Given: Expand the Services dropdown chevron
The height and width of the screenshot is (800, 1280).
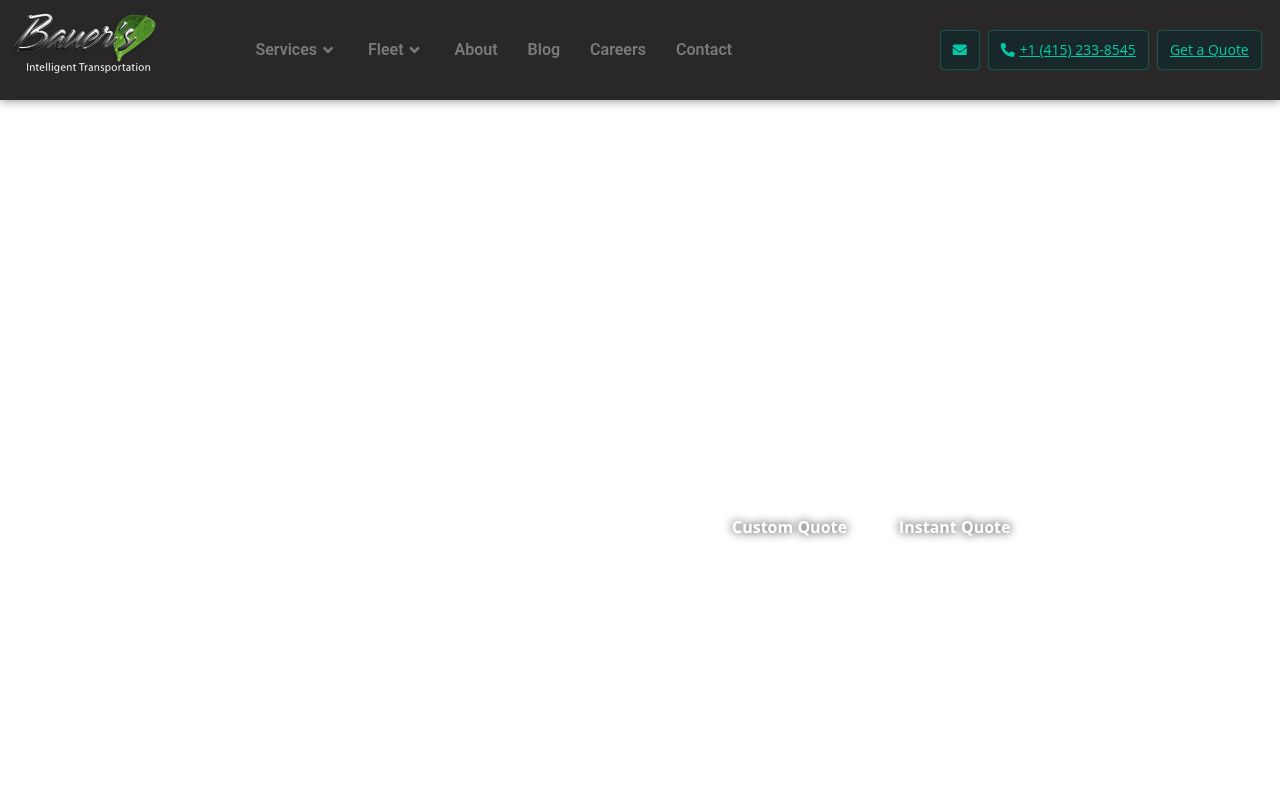Looking at the screenshot, I should coord(328,50).
